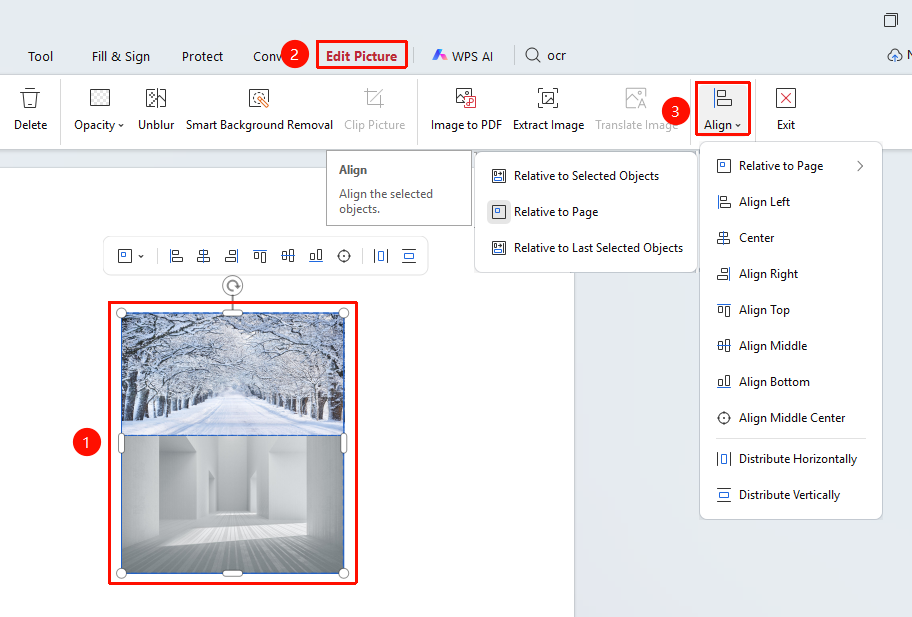Click Image to PDF icon
The height and width of the screenshot is (617, 912).
(x=466, y=98)
